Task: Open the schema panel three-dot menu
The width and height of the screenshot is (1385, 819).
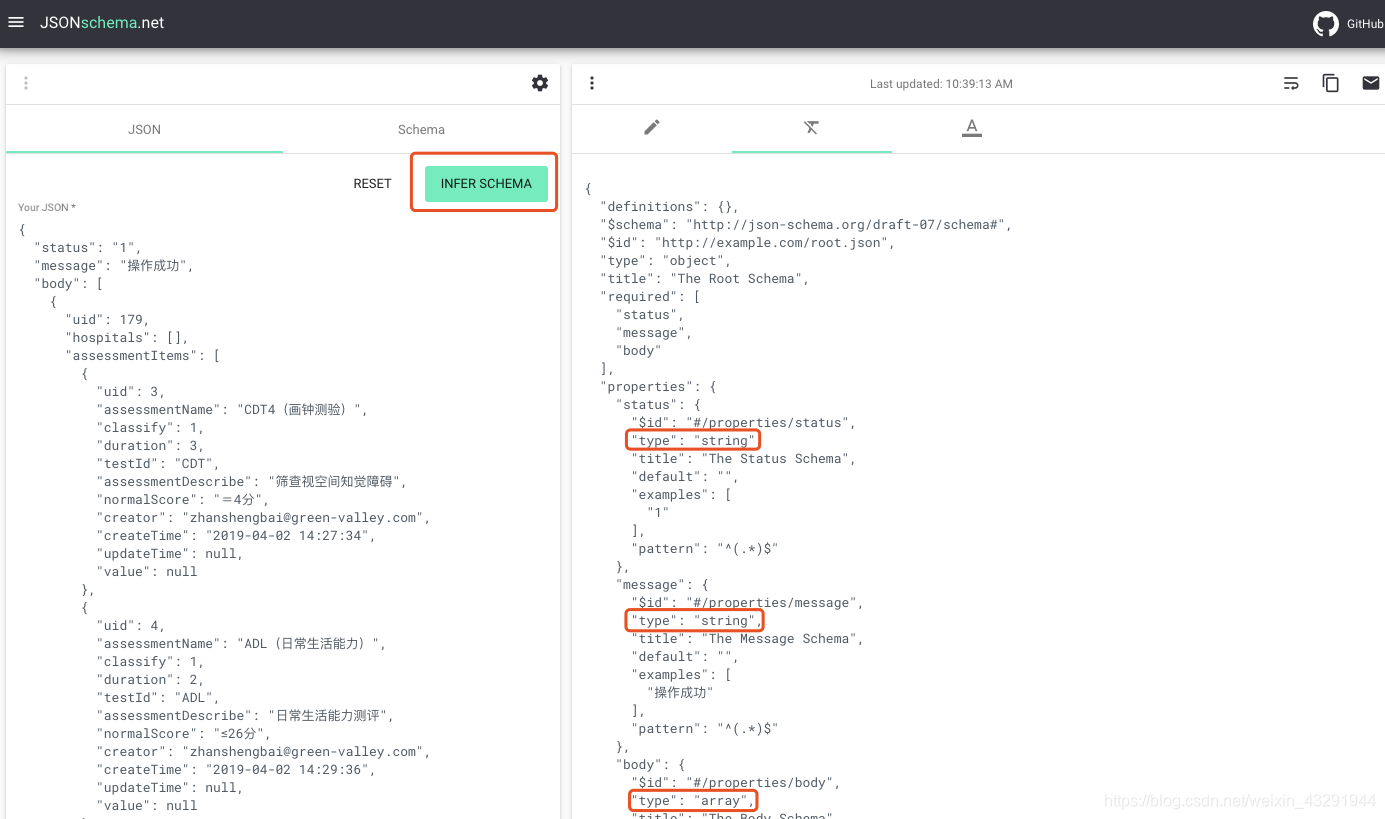Action: [592, 83]
